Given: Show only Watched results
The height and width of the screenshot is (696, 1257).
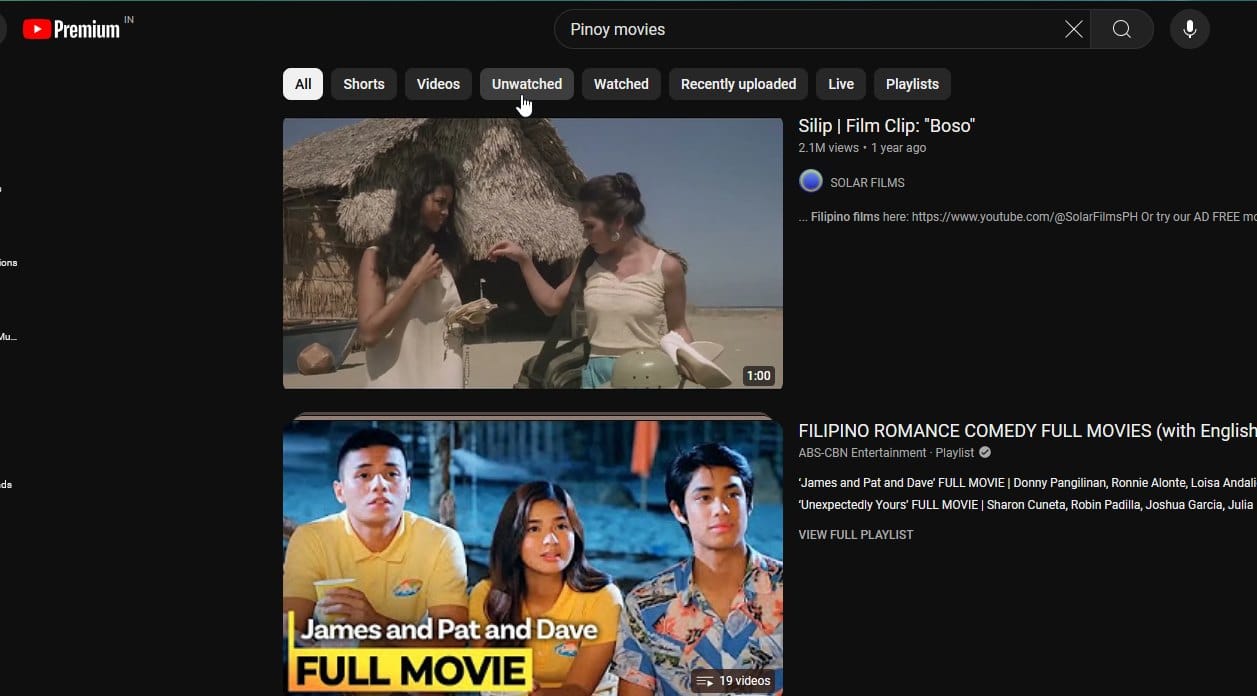Looking at the screenshot, I should 621,84.
